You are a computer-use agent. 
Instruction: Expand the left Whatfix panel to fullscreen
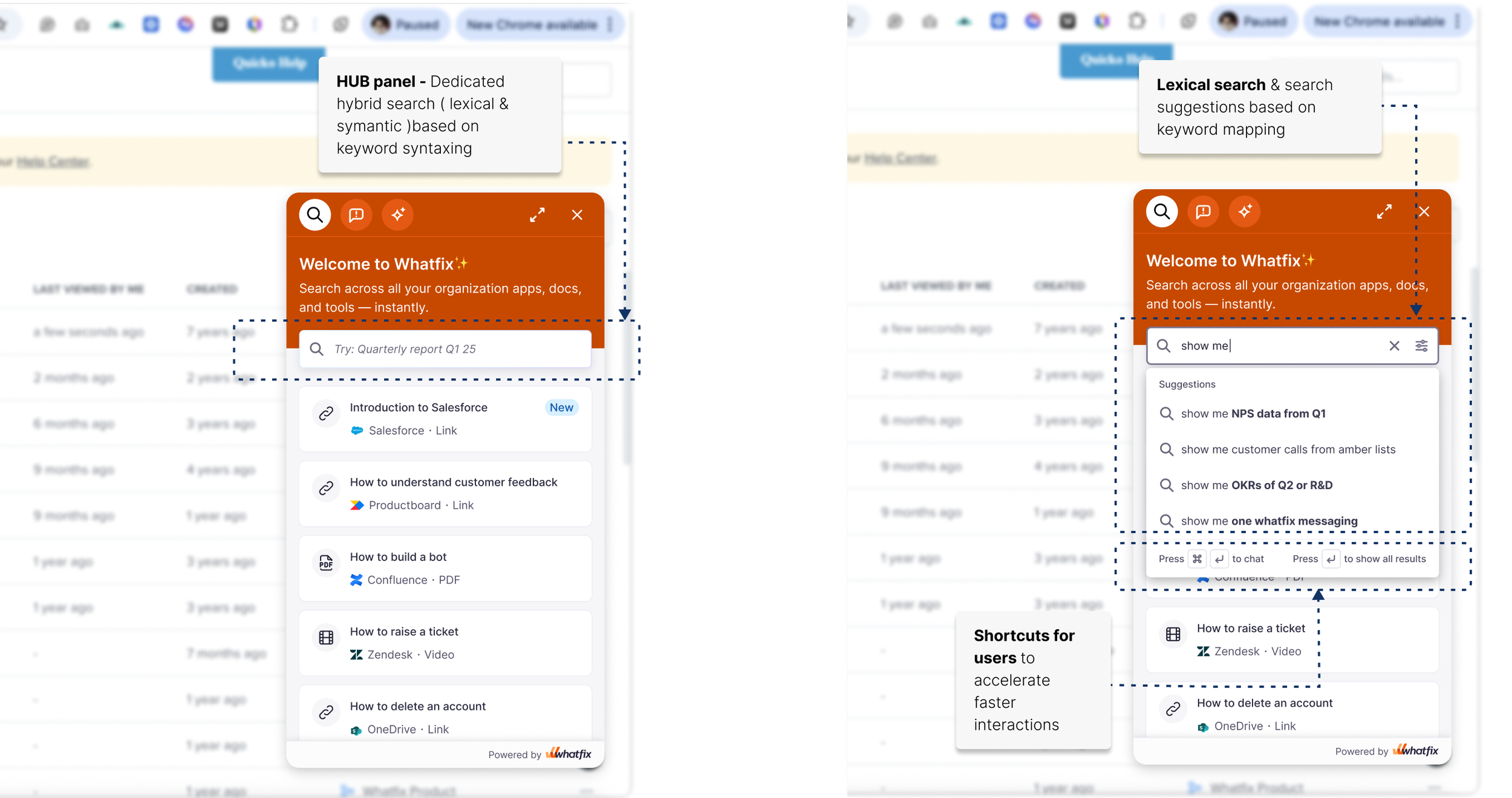click(x=537, y=215)
